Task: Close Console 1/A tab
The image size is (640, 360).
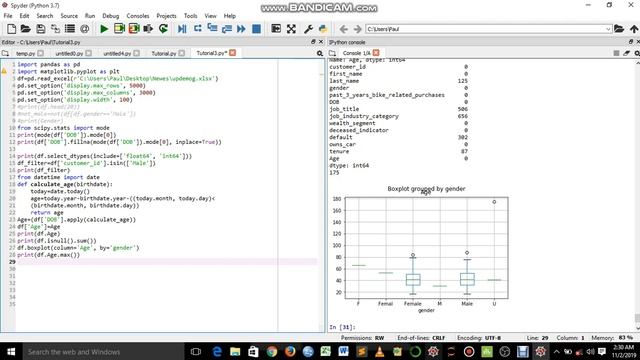Action: (x=376, y=53)
